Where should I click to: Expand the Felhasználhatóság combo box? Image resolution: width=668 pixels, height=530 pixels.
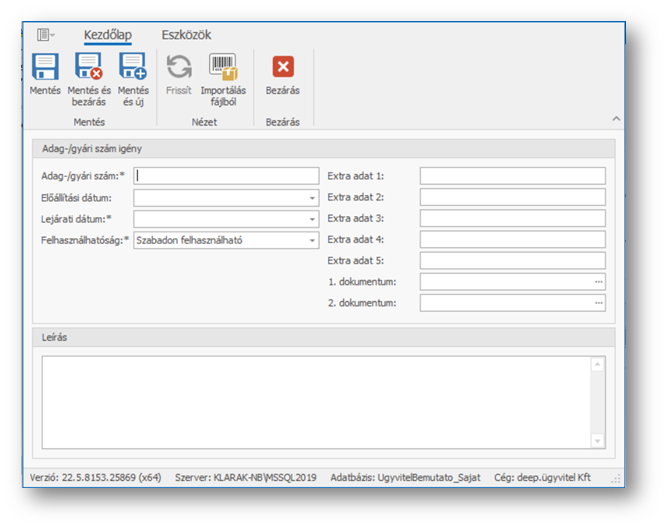click(312, 240)
